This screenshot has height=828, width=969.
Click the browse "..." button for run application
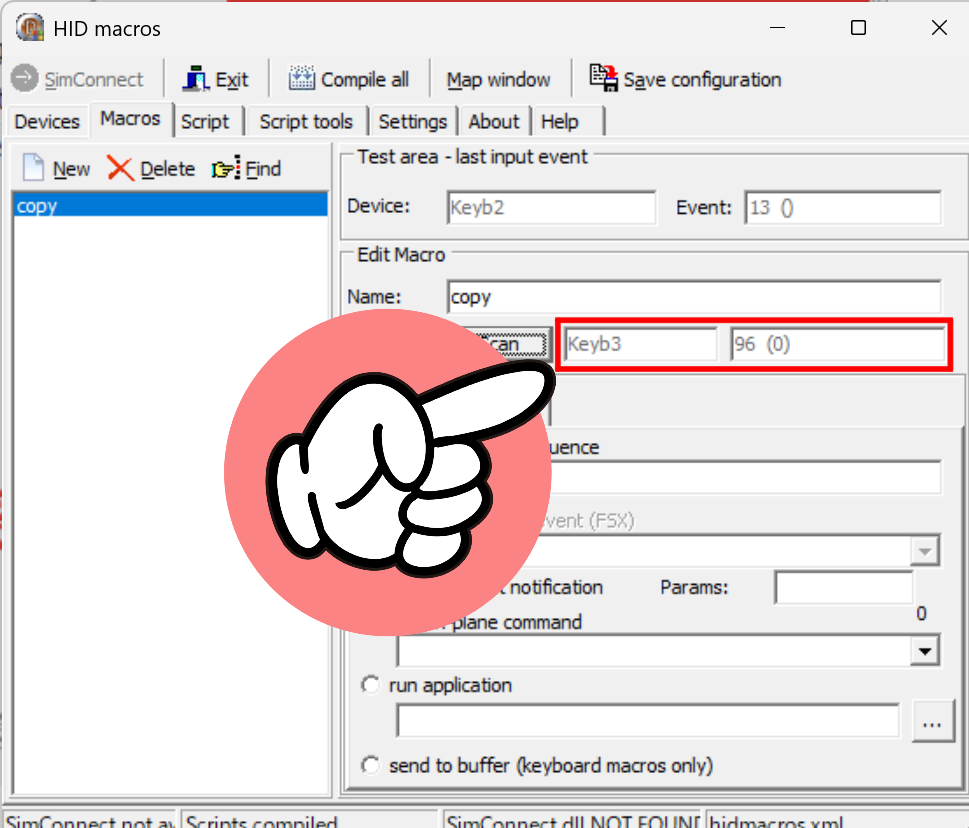[x=932, y=721]
